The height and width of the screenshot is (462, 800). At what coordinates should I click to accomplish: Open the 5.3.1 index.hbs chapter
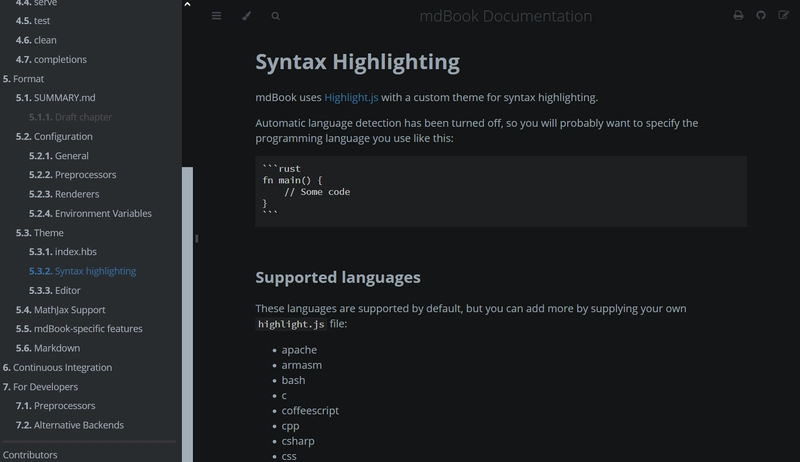75,252
